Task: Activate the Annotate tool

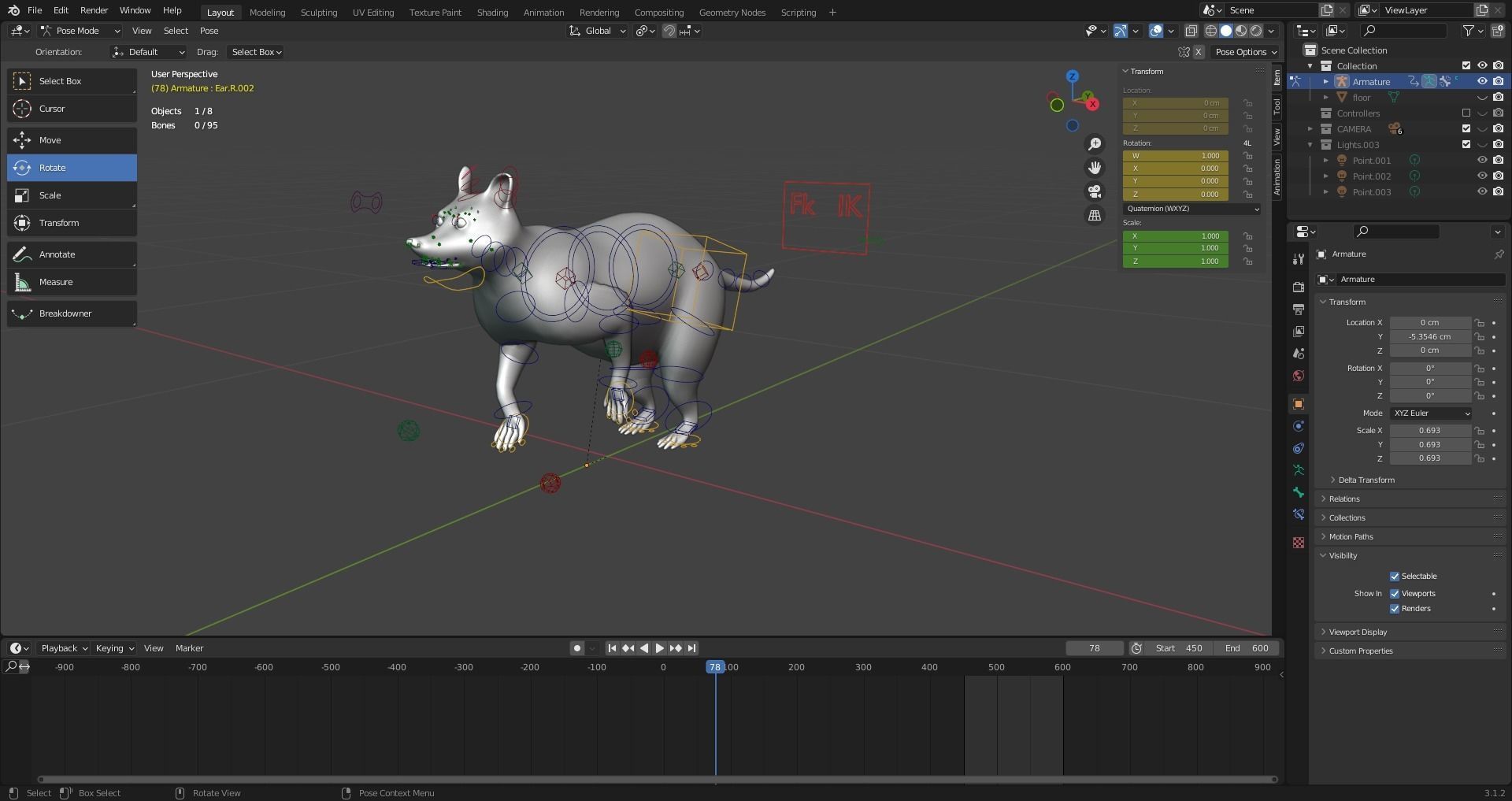Action: [x=72, y=254]
